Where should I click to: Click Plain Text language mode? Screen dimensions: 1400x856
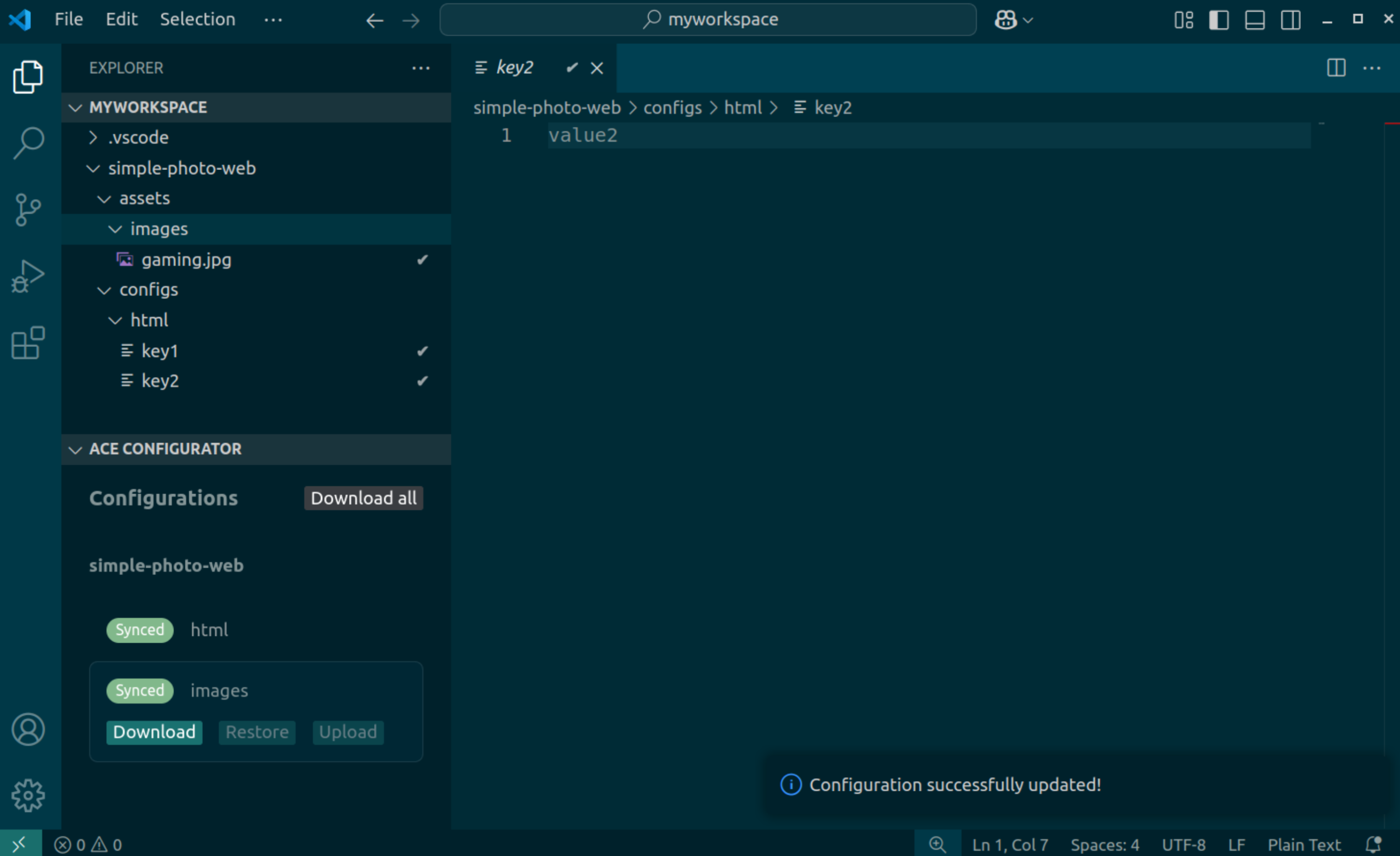click(1304, 845)
